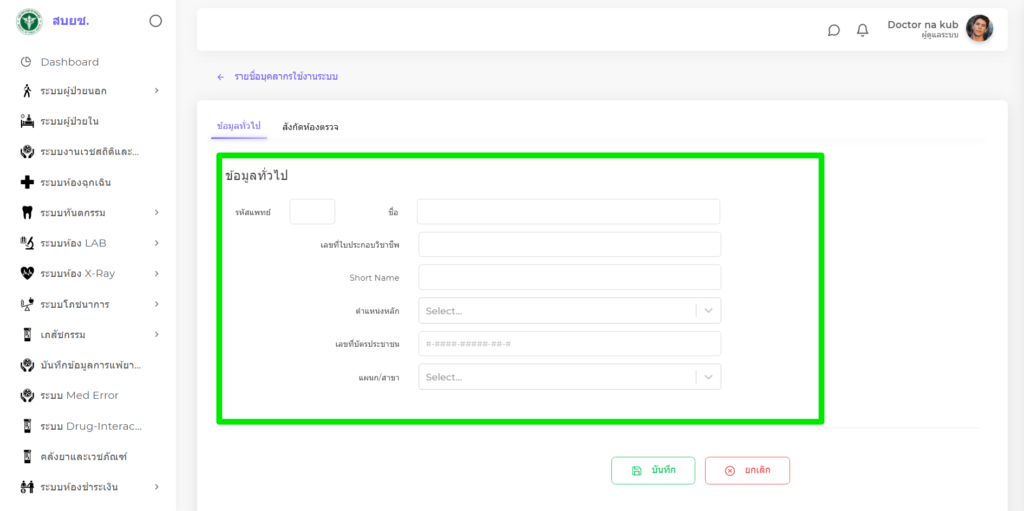Open the Drug-Interaction system menu item
The width and height of the screenshot is (1024, 511).
click(90, 426)
